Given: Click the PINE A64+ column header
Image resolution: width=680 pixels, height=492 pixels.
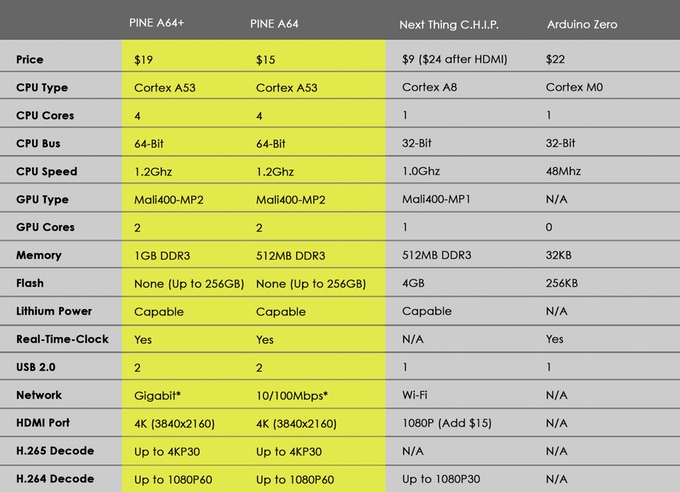Looking at the screenshot, I should [x=157, y=21].
